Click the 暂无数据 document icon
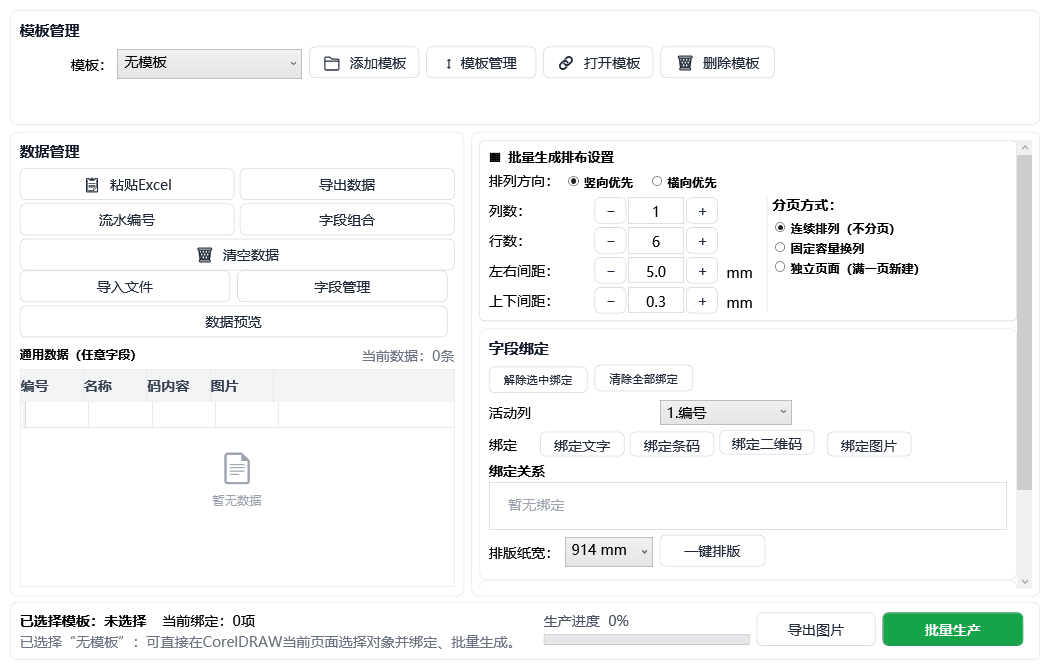Viewport: 1050px width, 670px height. 237,469
